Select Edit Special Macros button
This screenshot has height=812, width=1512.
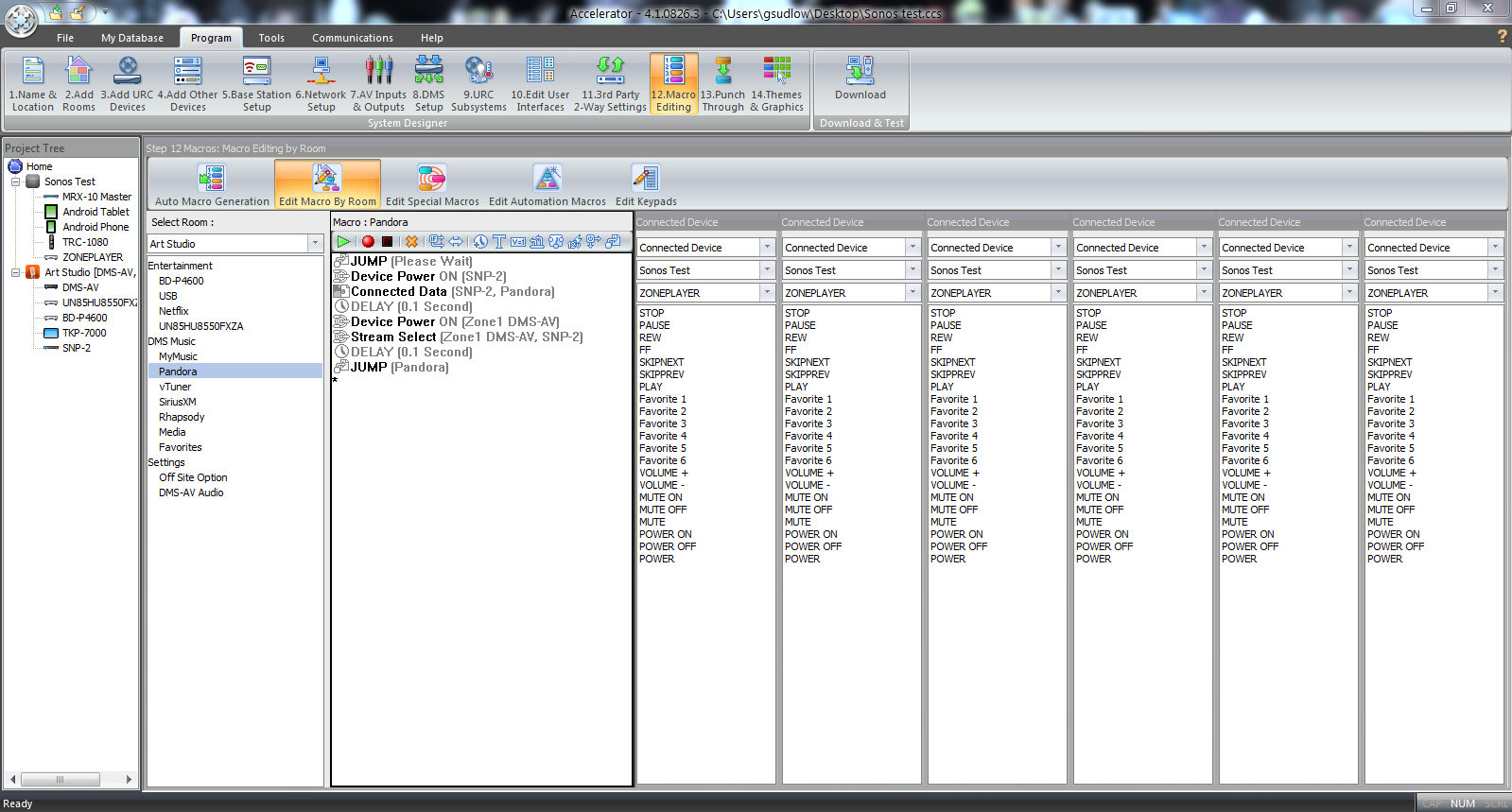(x=432, y=184)
